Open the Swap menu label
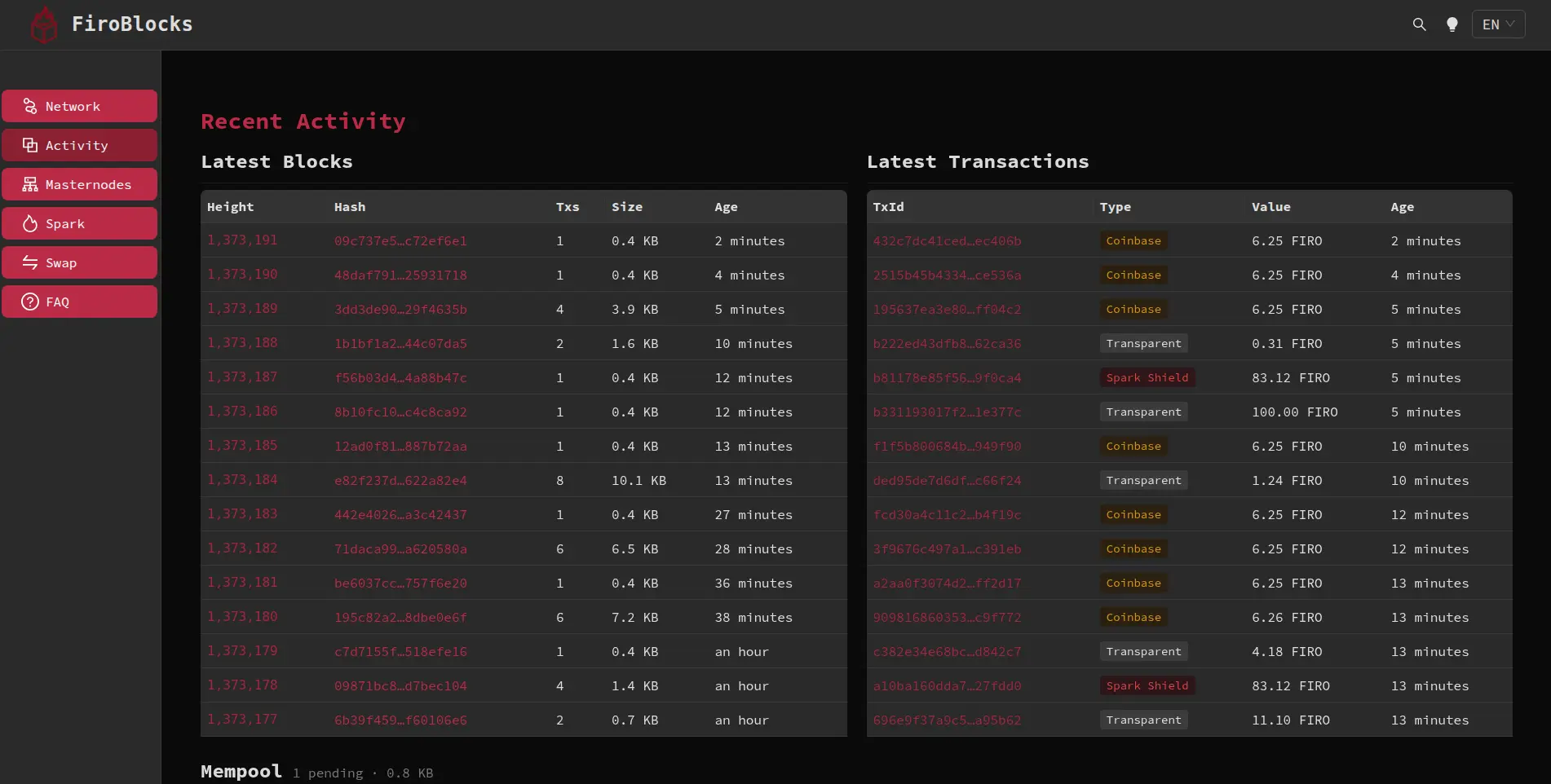Image resolution: width=1551 pixels, height=784 pixels. point(61,262)
